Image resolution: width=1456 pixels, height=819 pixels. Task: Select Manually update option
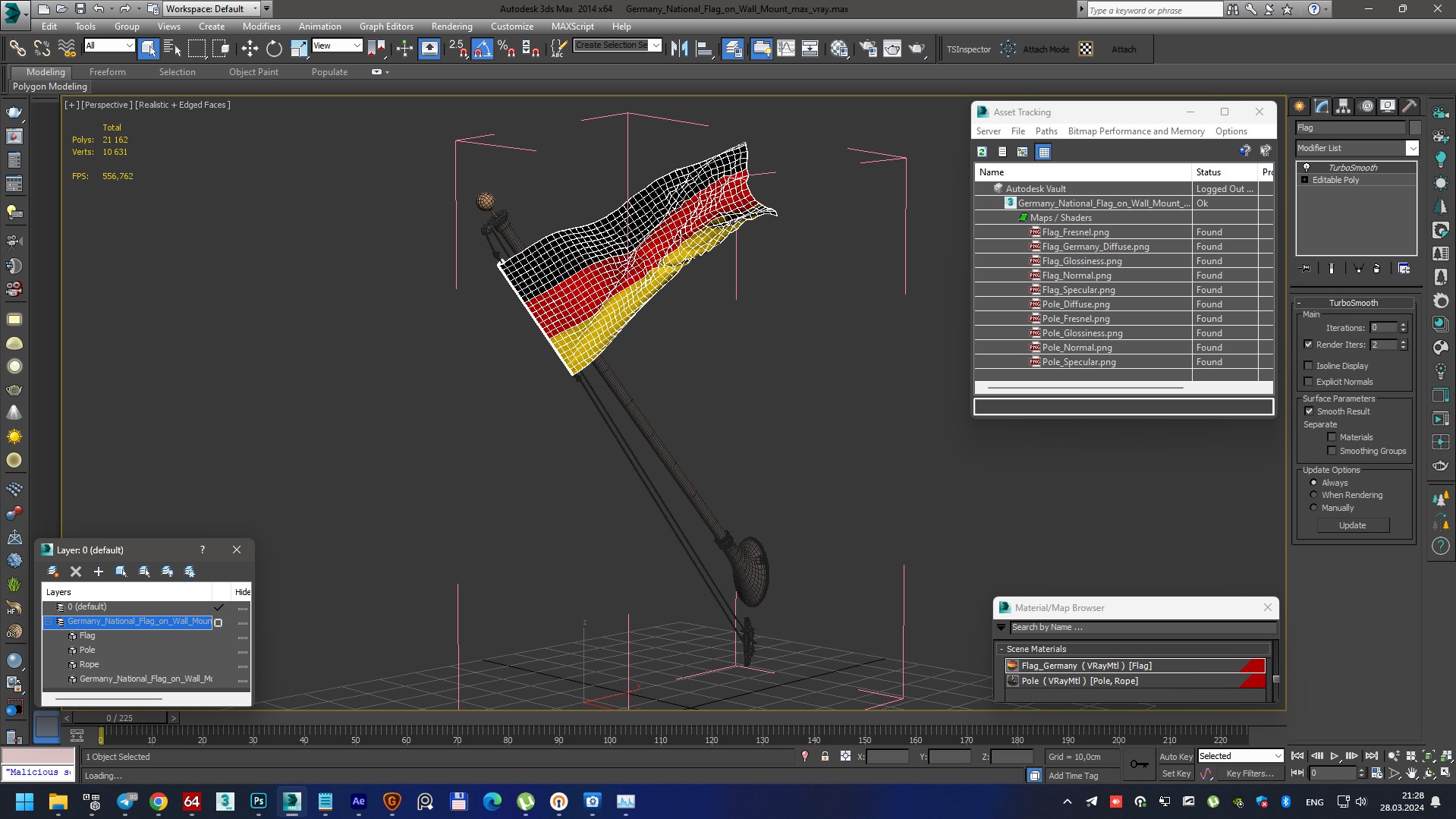coord(1313,508)
